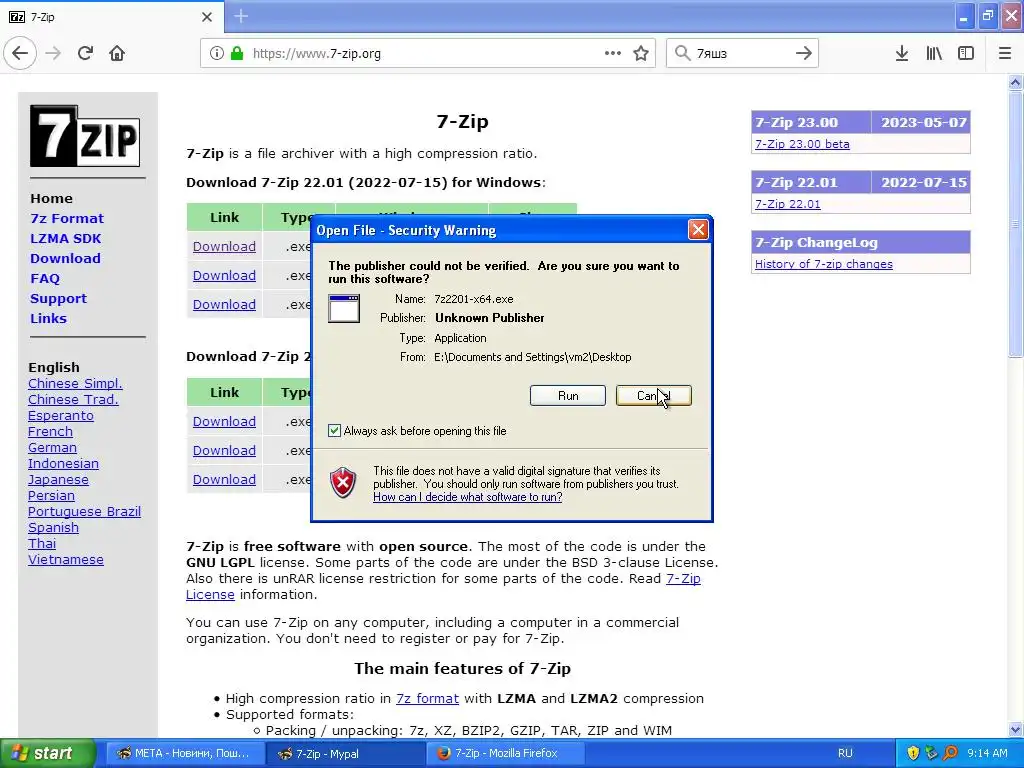Click the search magnifier icon
The image size is (1024, 768).
pyautogui.click(x=682, y=54)
